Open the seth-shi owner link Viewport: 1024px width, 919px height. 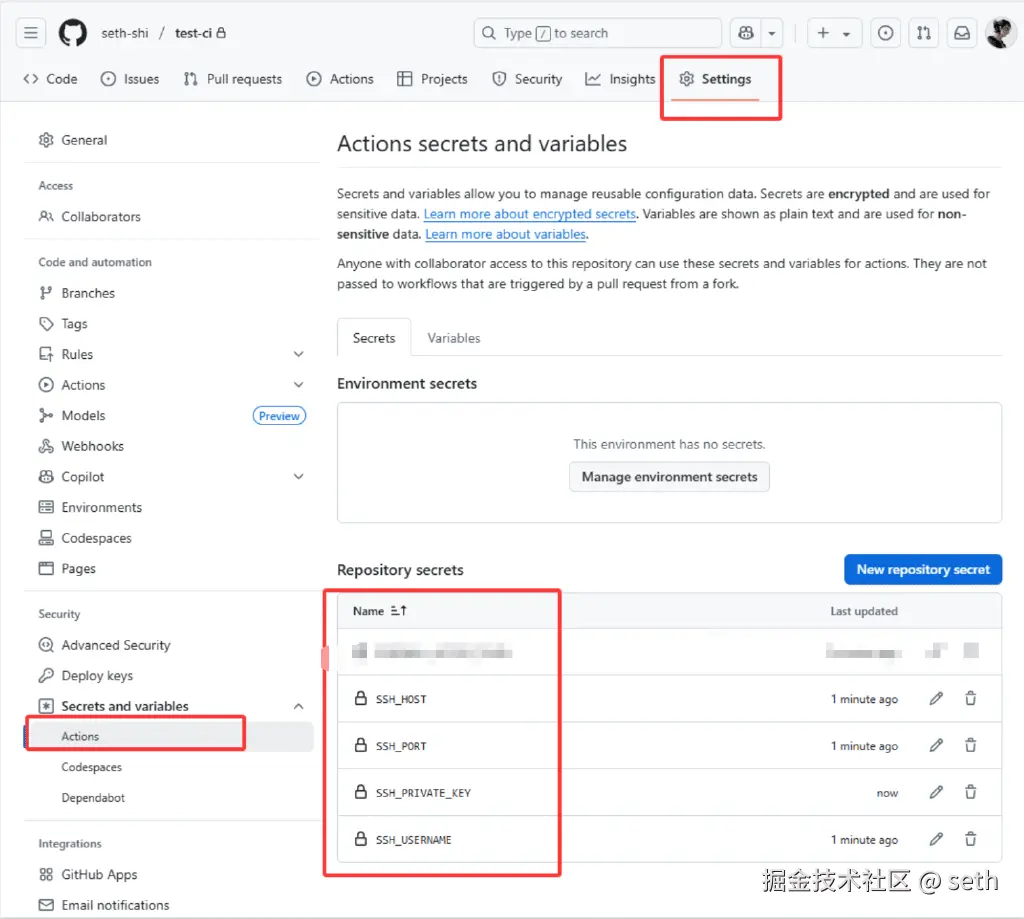pyautogui.click(x=125, y=33)
